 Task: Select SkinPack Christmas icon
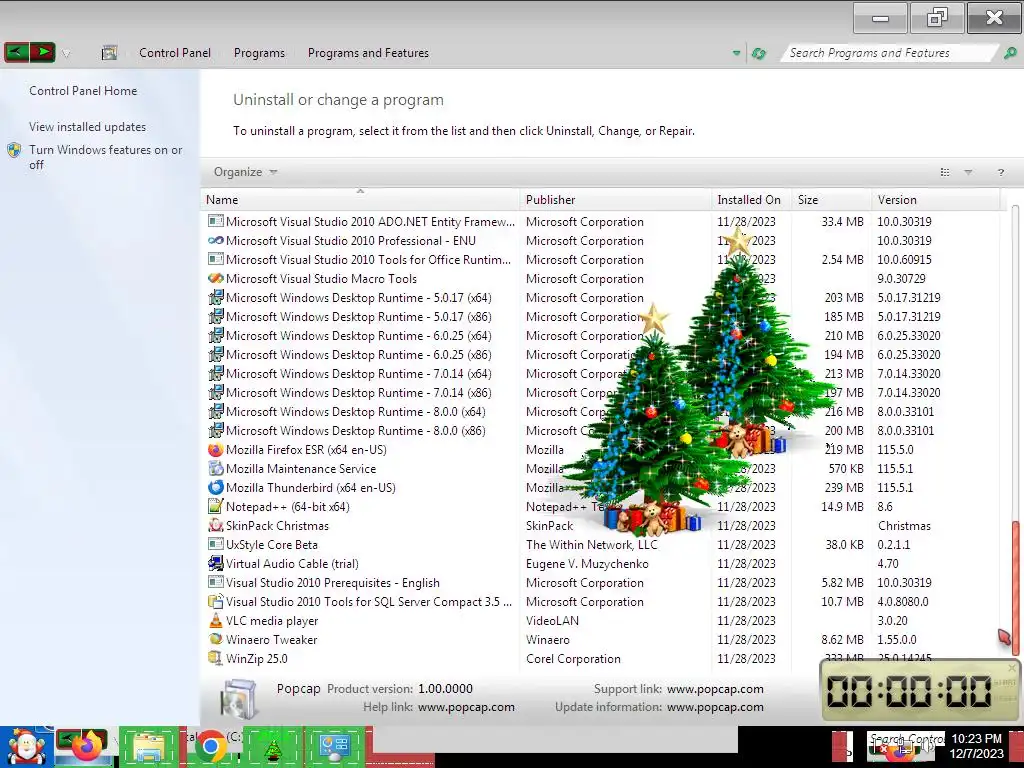click(216, 525)
